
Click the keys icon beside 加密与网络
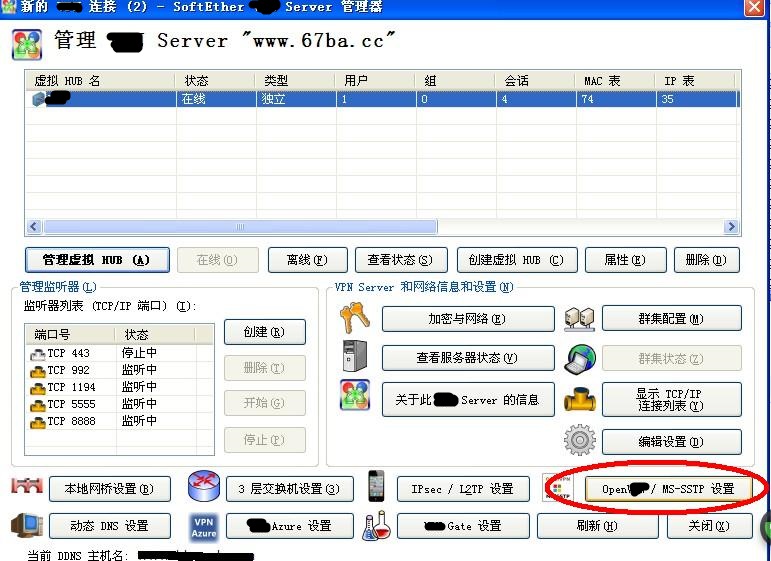[354, 318]
